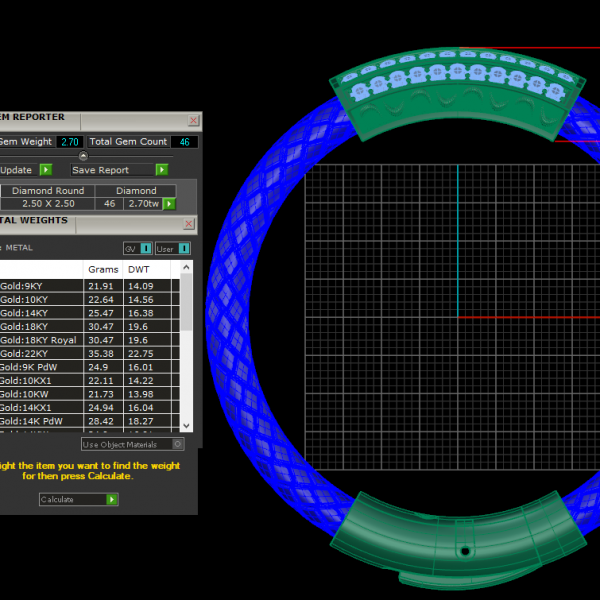
Task: Close the Gem Reporter panel
Action: pos(193,121)
